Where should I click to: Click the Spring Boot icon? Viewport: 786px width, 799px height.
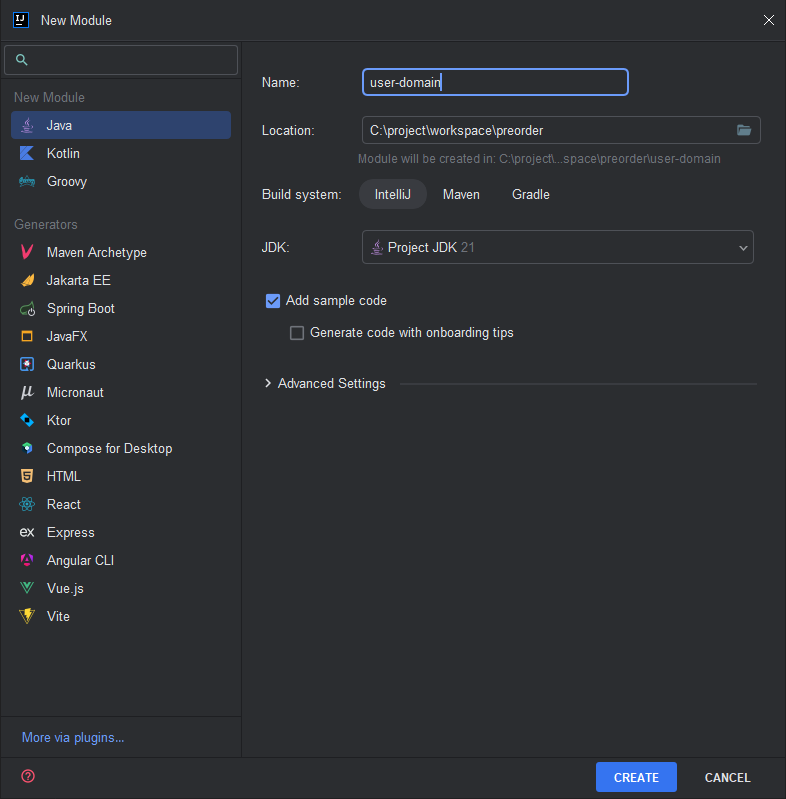coord(27,309)
